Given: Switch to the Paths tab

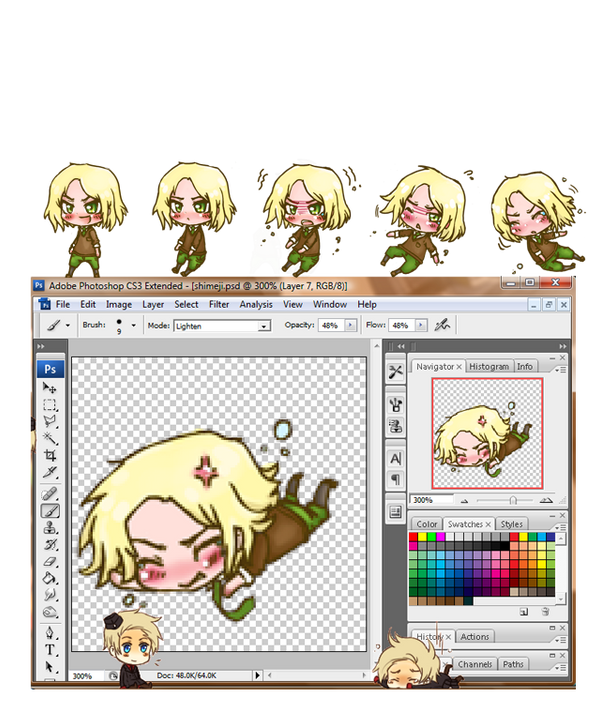Looking at the screenshot, I should (x=513, y=664).
